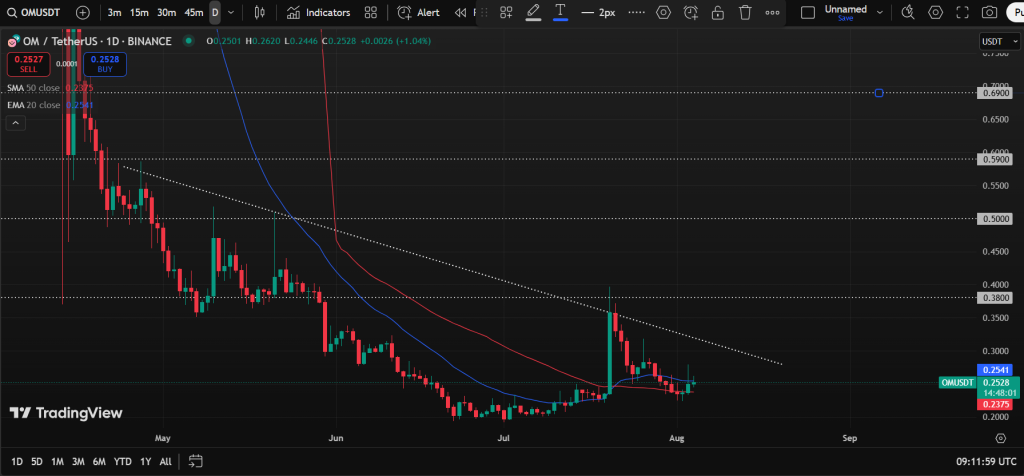Set date range to YTD
The height and width of the screenshot is (476, 1024).
click(123, 462)
